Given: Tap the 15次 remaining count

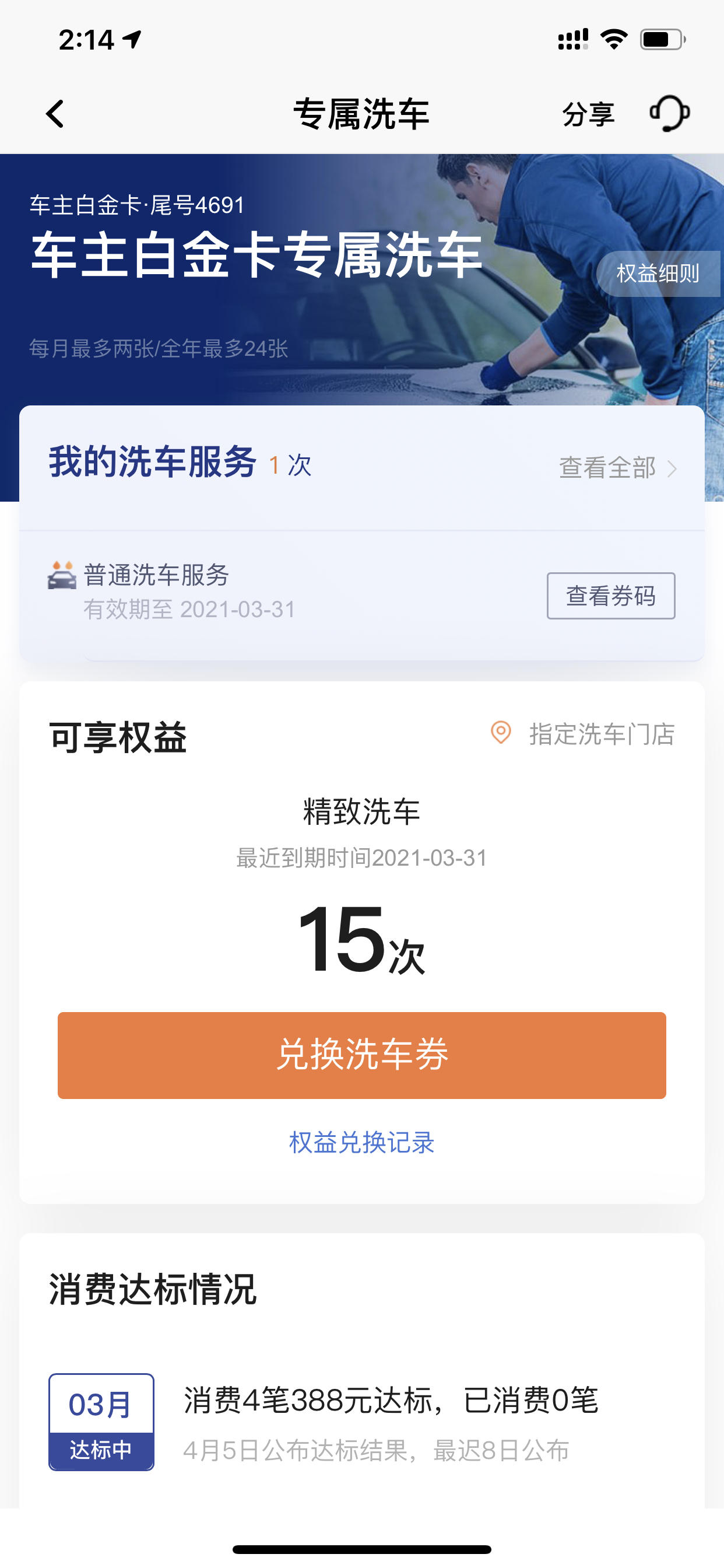Looking at the screenshot, I should click(x=361, y=939).
